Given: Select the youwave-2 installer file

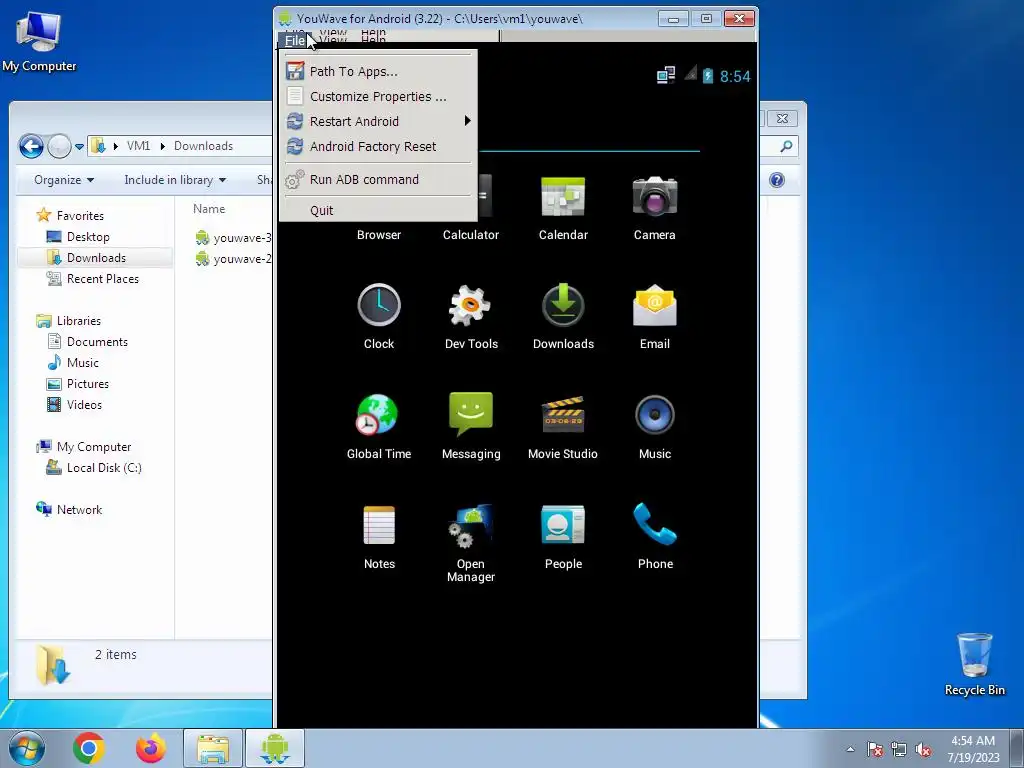Looking at the screenshot, I should (233, 259).
